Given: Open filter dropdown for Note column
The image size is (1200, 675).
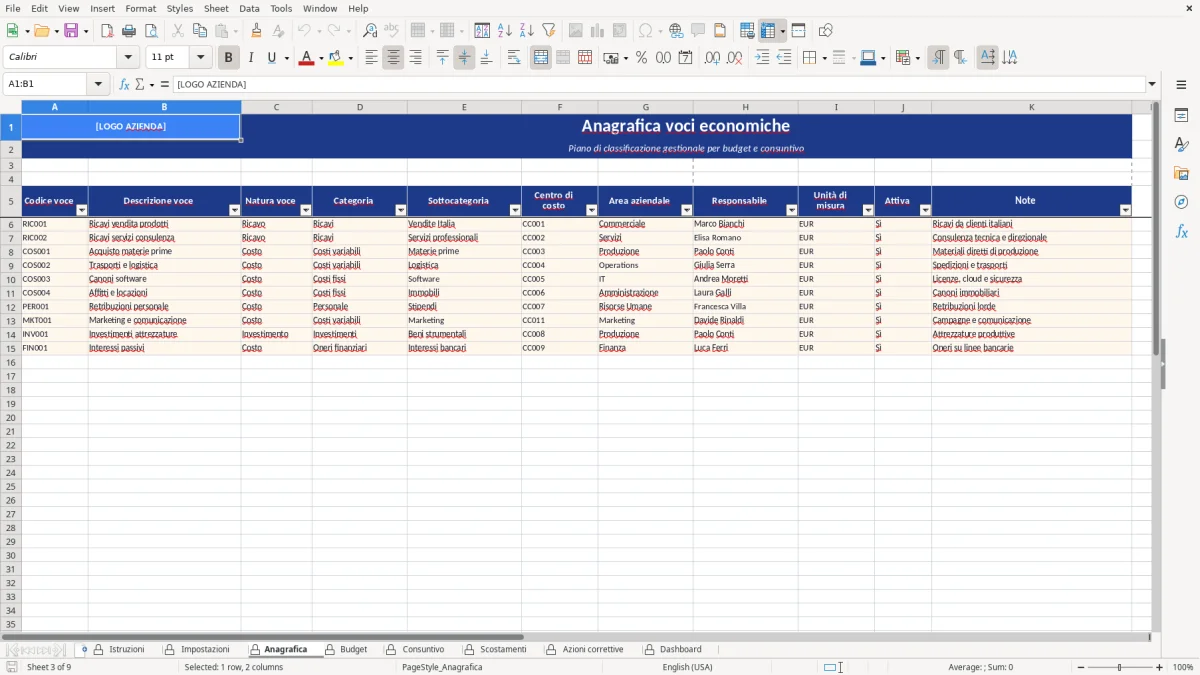Looking at the screenshot, I should click(x=1125, y=210).
